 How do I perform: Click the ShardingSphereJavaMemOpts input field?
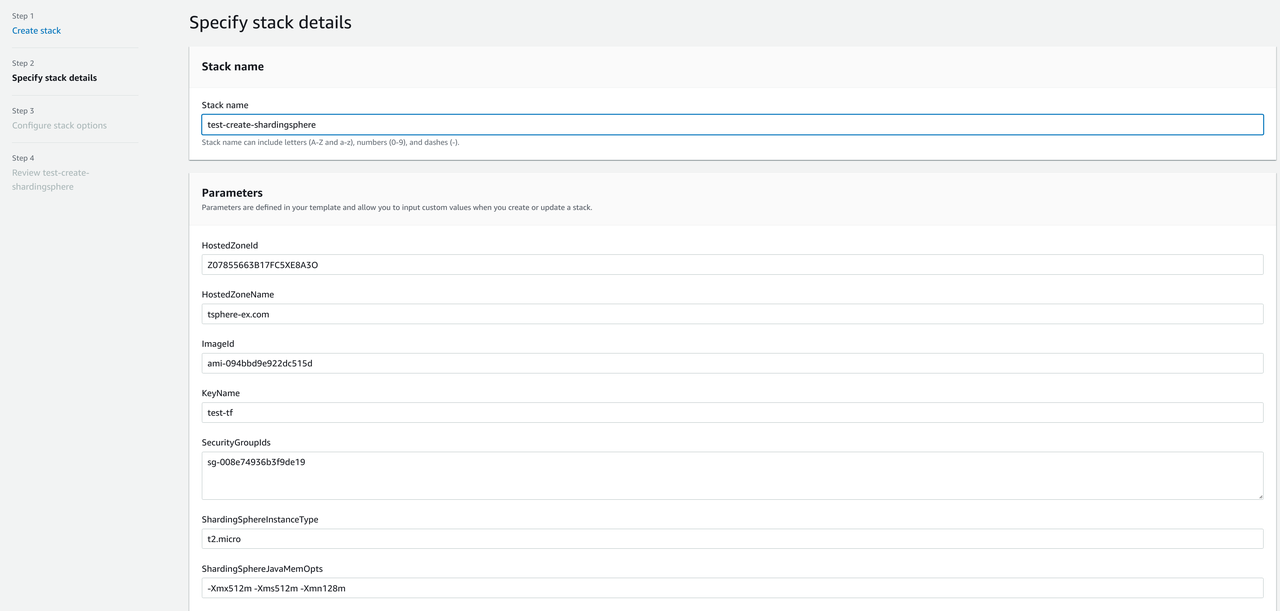731,588
